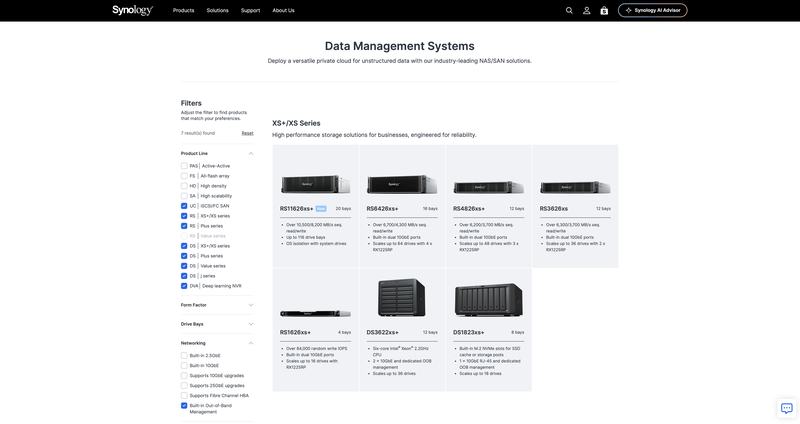Viewport: 800px width, 424px height.
Task: Open the RS4826xs+ product image
Action: coord(489,187)
